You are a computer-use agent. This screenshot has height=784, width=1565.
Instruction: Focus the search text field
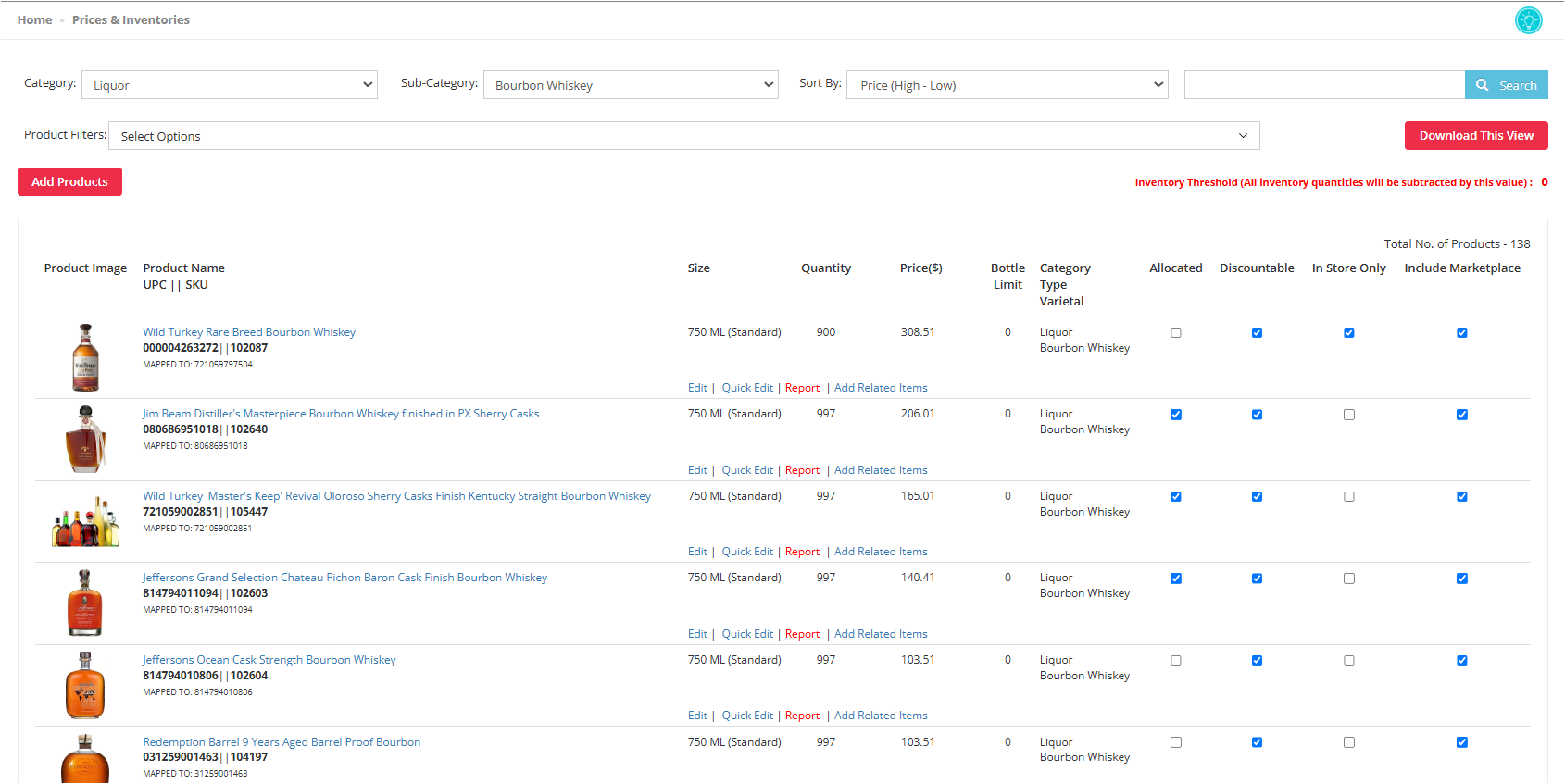[x=1324, y=85]
